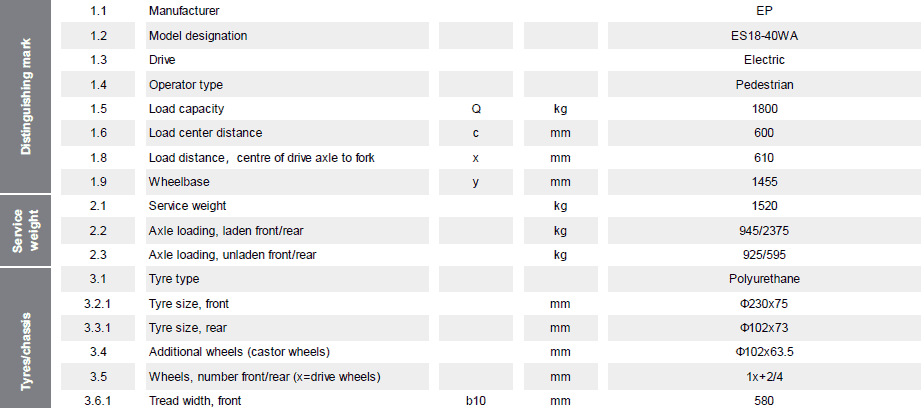Click the wheelbase value '1455'
The image size is (921, 408).
pyautogui.click(x=764, y=181)
